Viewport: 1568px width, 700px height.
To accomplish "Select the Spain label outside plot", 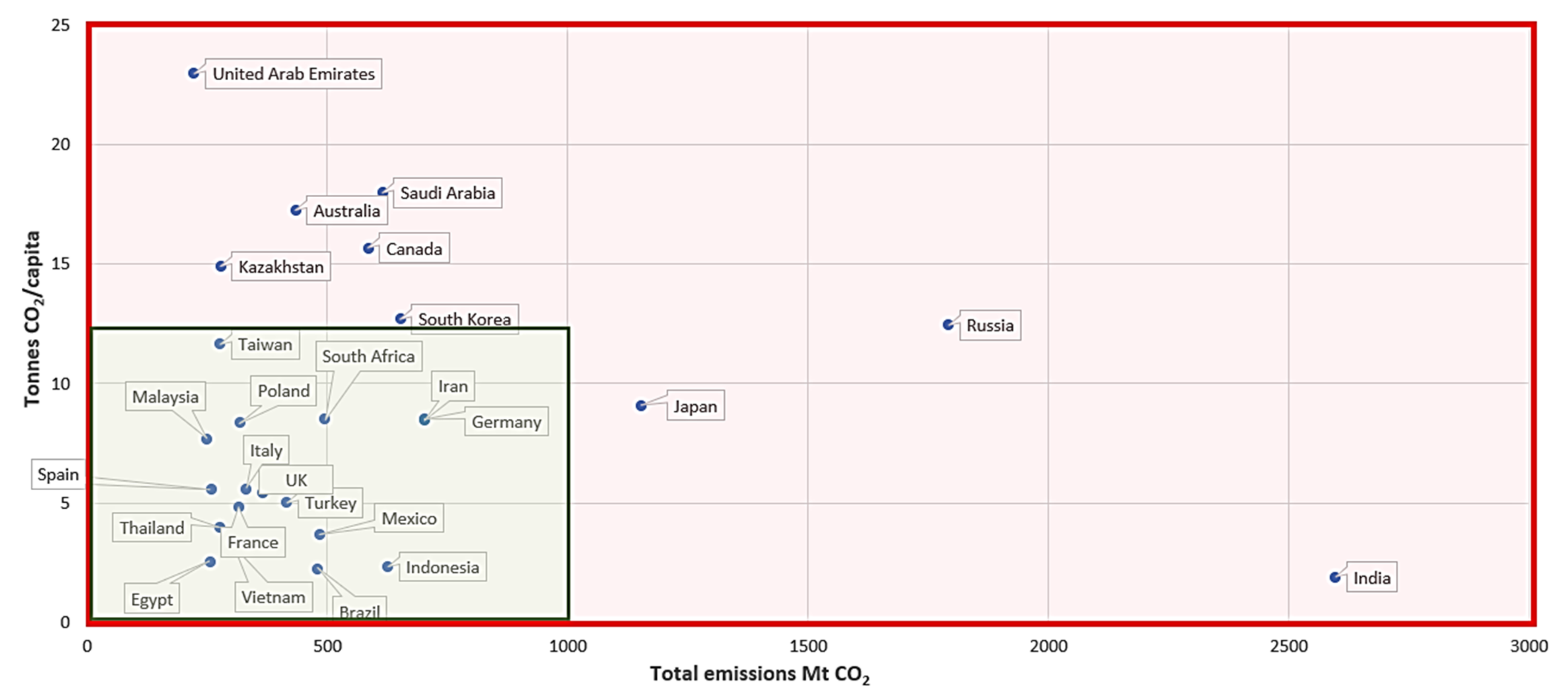I will pos(58,474).
